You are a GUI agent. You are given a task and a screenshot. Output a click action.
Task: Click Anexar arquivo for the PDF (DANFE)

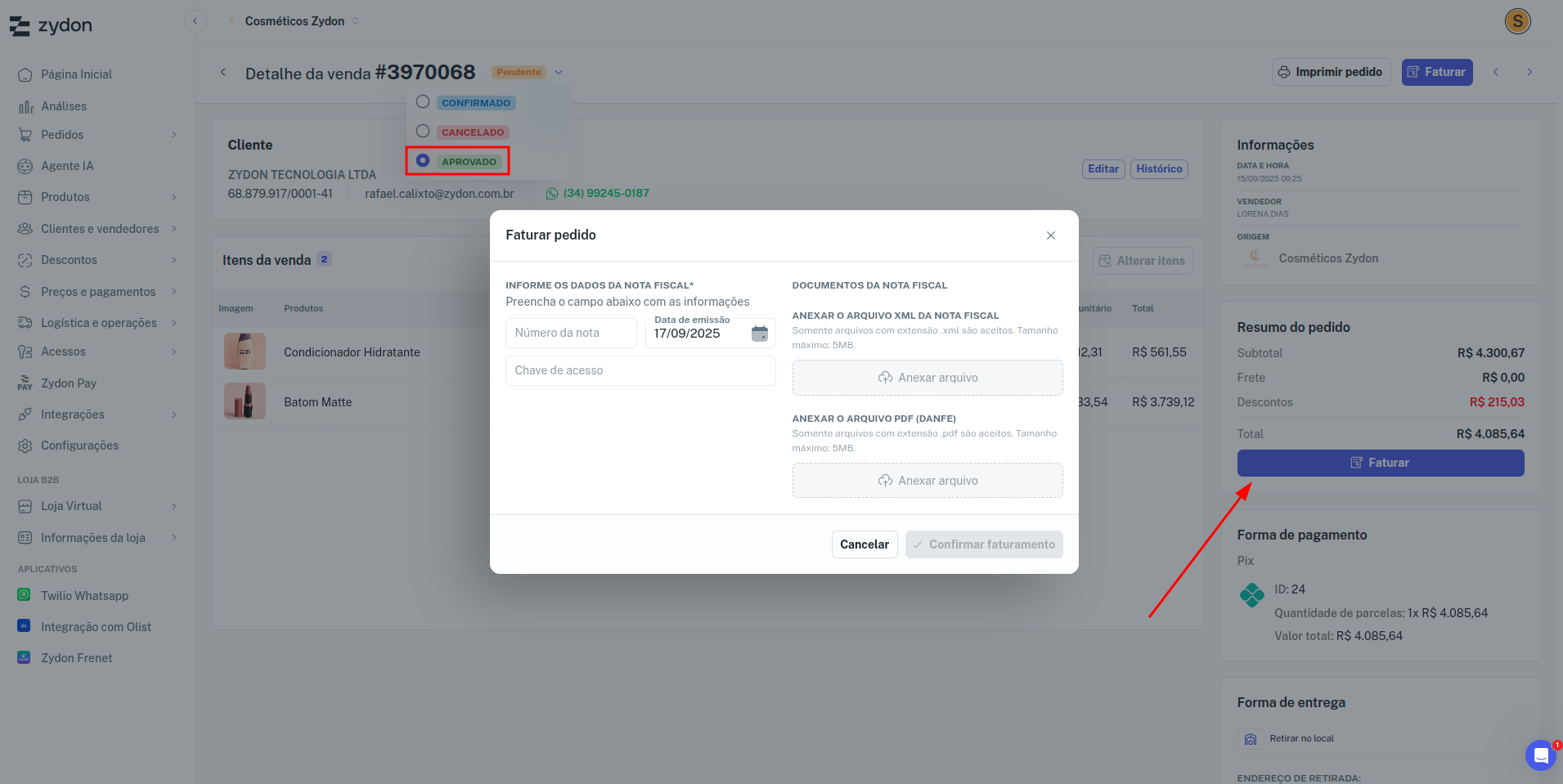click(x=927, y=481)
